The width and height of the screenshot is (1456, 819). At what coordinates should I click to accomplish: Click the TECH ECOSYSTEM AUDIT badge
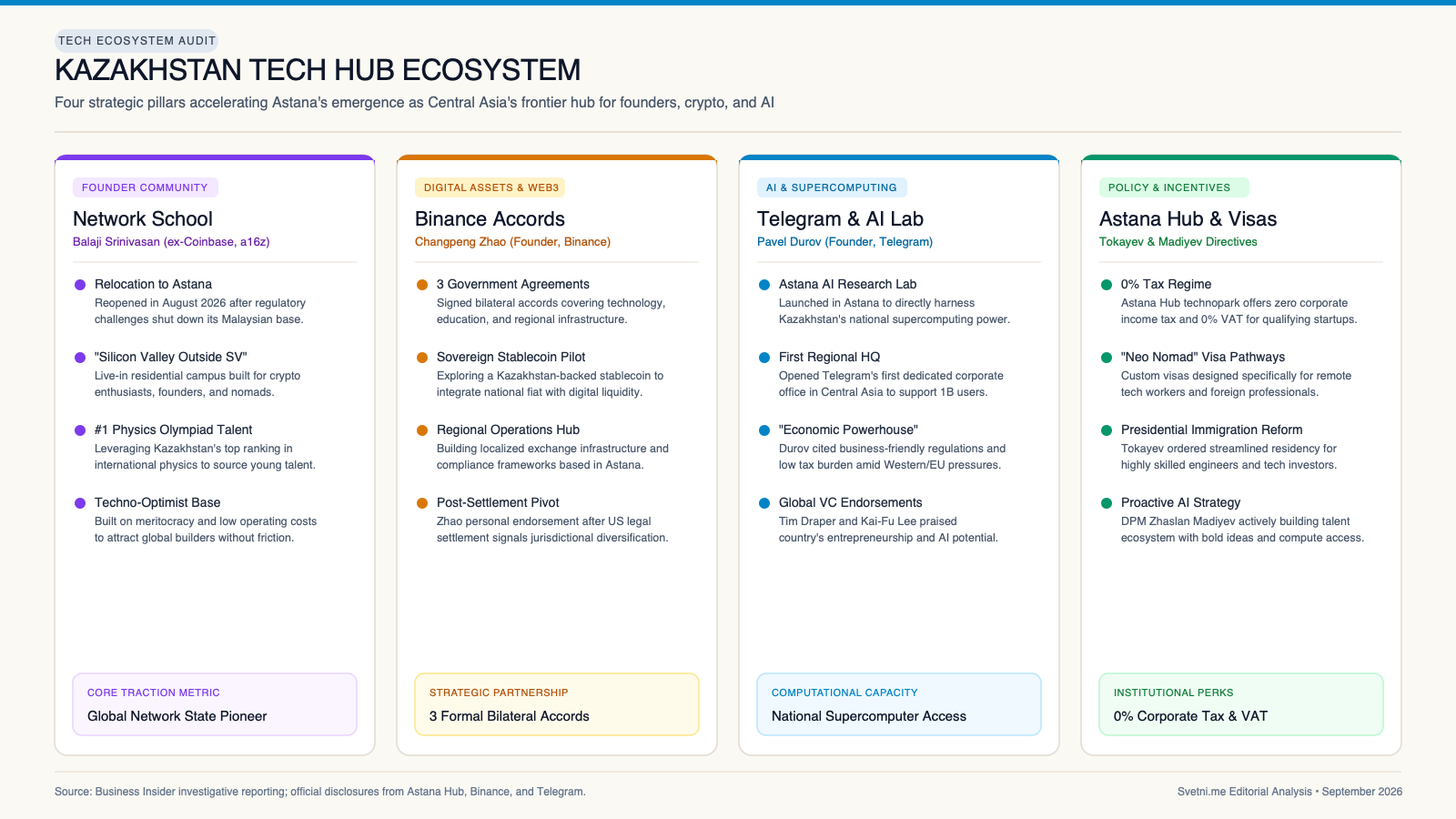[136, 41]
